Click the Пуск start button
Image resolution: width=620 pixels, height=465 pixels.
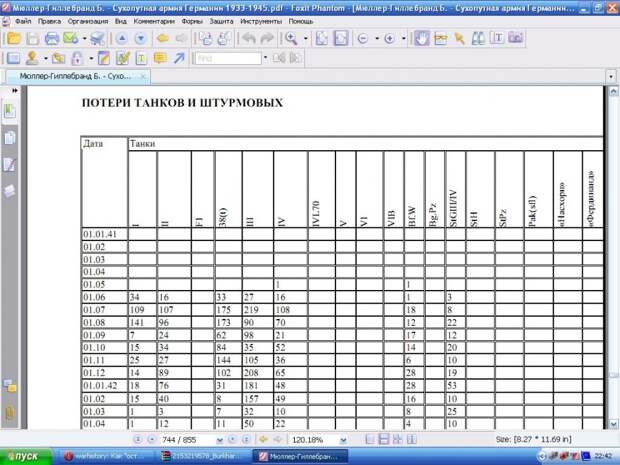26,457
